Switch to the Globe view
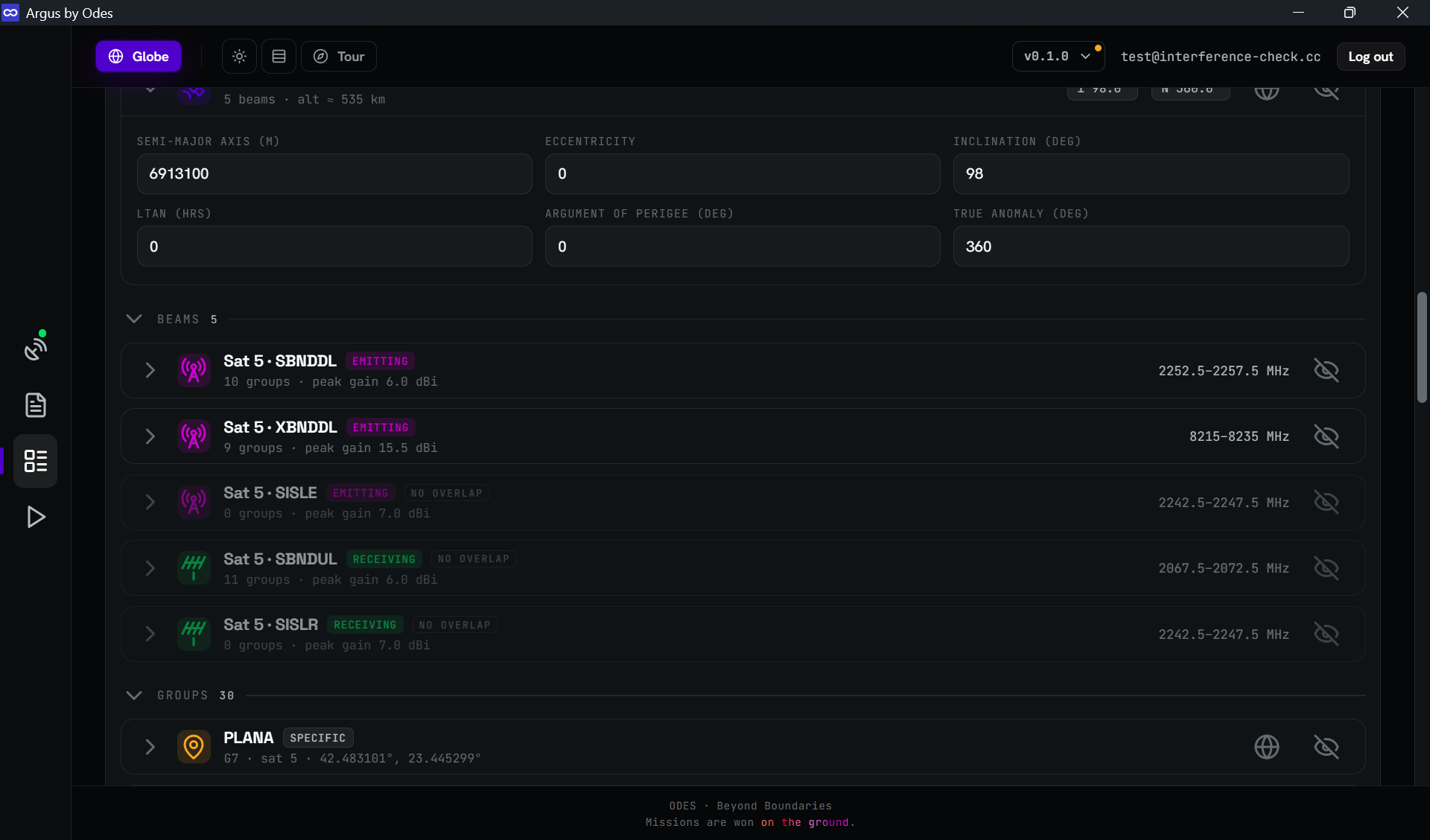 click(x=139, y=57)
